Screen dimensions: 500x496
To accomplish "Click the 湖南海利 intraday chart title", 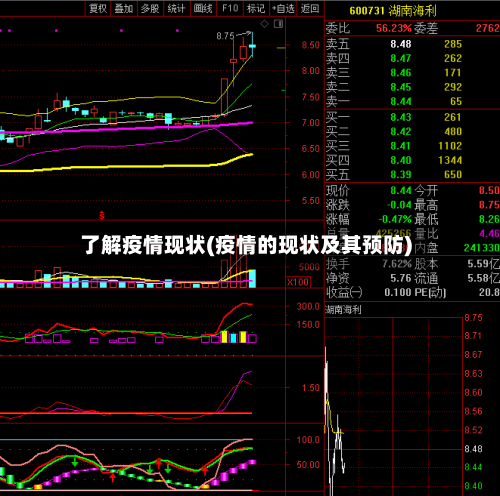I will click(x=343, y=310).
